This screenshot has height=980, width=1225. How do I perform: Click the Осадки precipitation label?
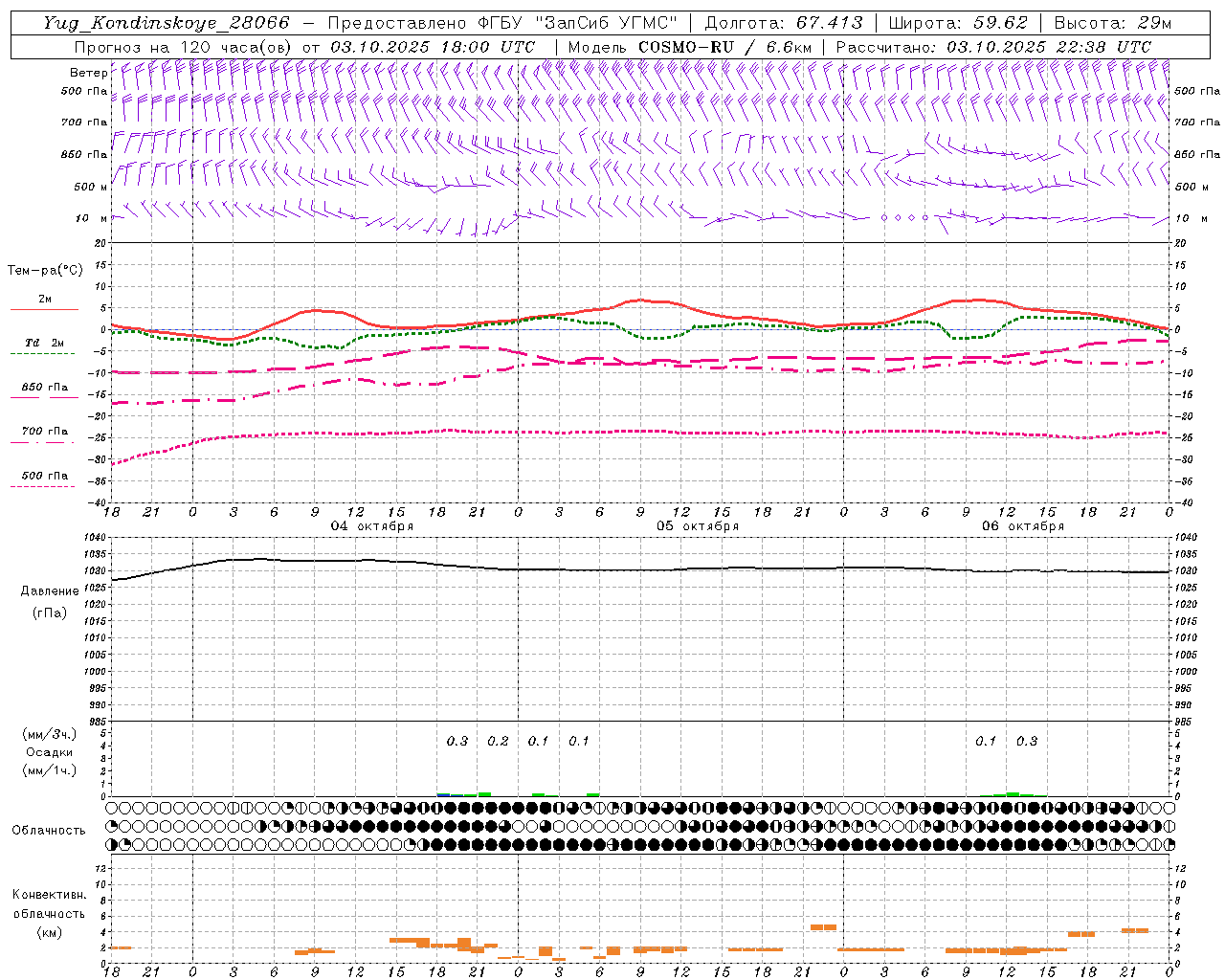click(50, 752)
